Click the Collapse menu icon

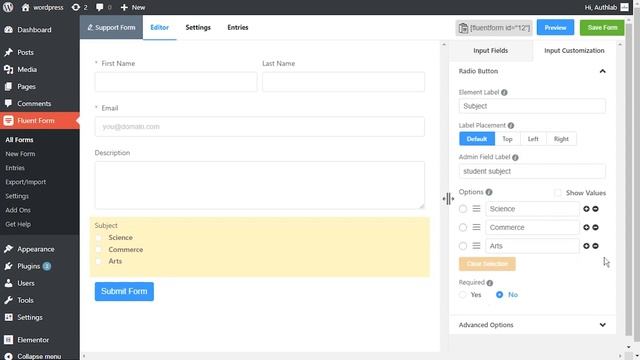coord(8,356)
